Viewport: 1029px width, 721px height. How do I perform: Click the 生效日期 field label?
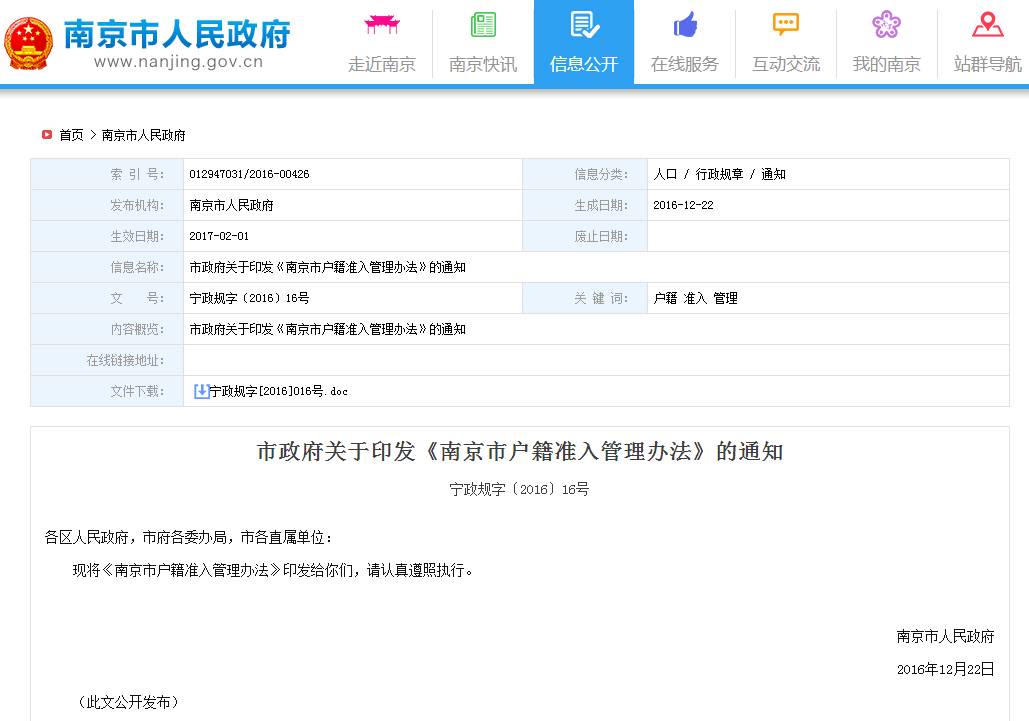[x=137, y=236]
